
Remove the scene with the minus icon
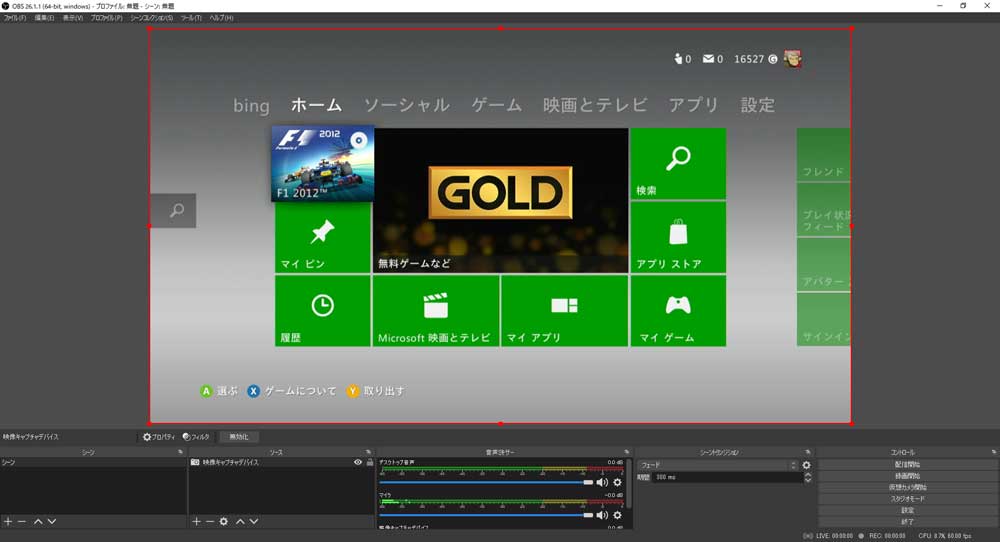pyautogui.click(x=22, y=521)
